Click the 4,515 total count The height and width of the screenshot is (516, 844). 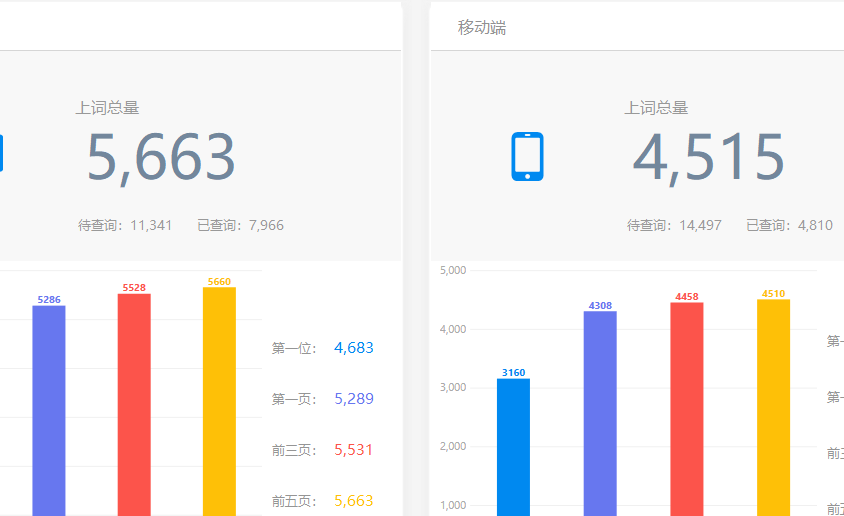click(x=708, y=158)
